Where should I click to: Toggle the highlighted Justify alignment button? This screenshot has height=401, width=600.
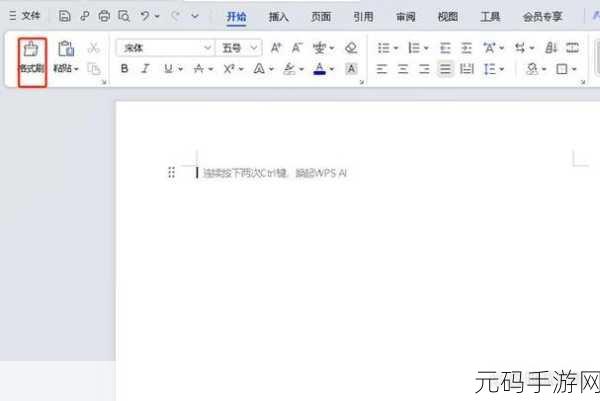pos(445,69)
